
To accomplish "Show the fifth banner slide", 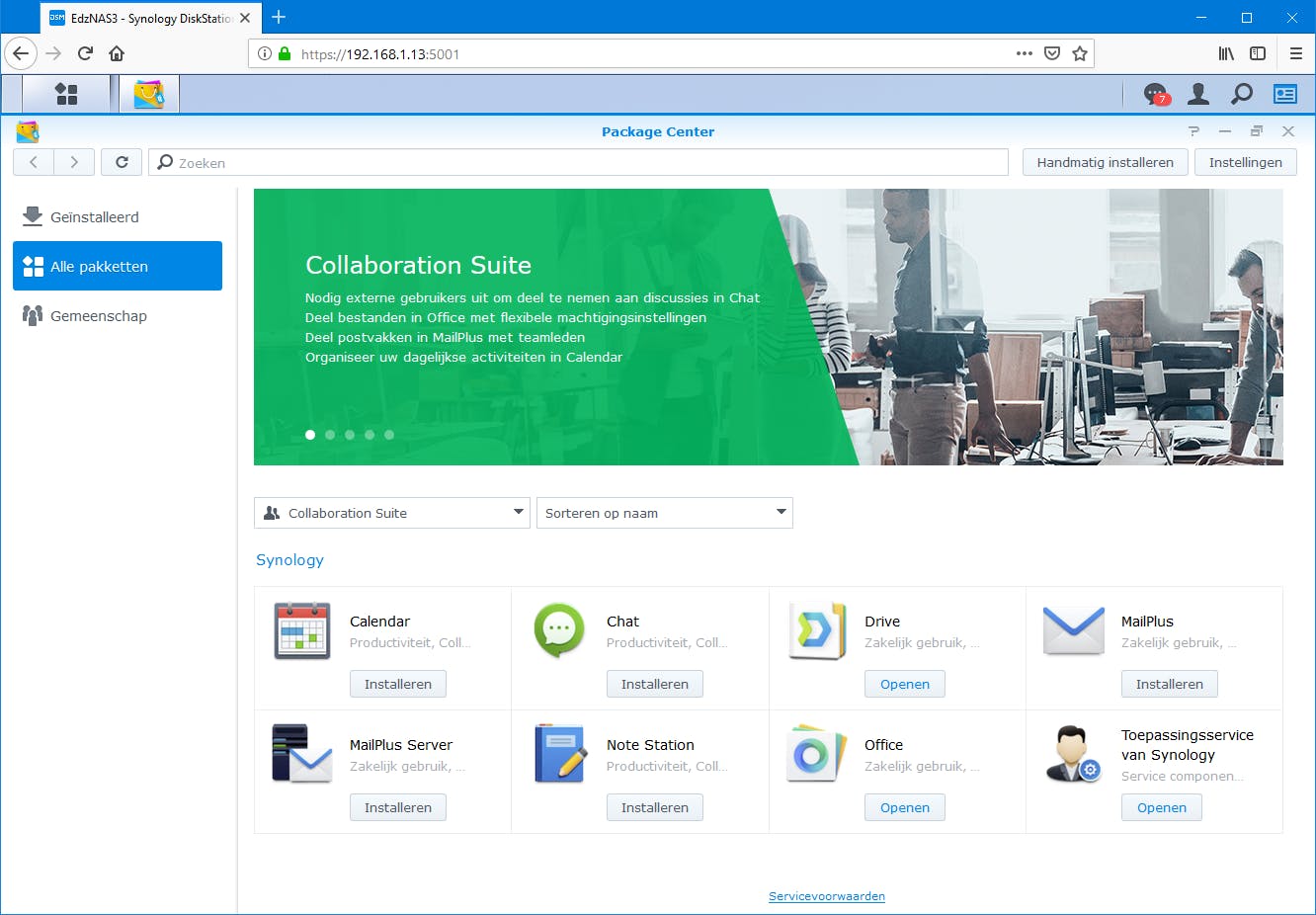I will [389, 435].
